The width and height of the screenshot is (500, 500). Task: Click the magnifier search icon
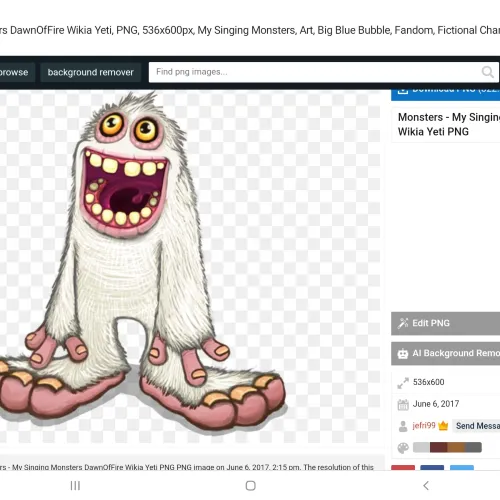point(487,72)
